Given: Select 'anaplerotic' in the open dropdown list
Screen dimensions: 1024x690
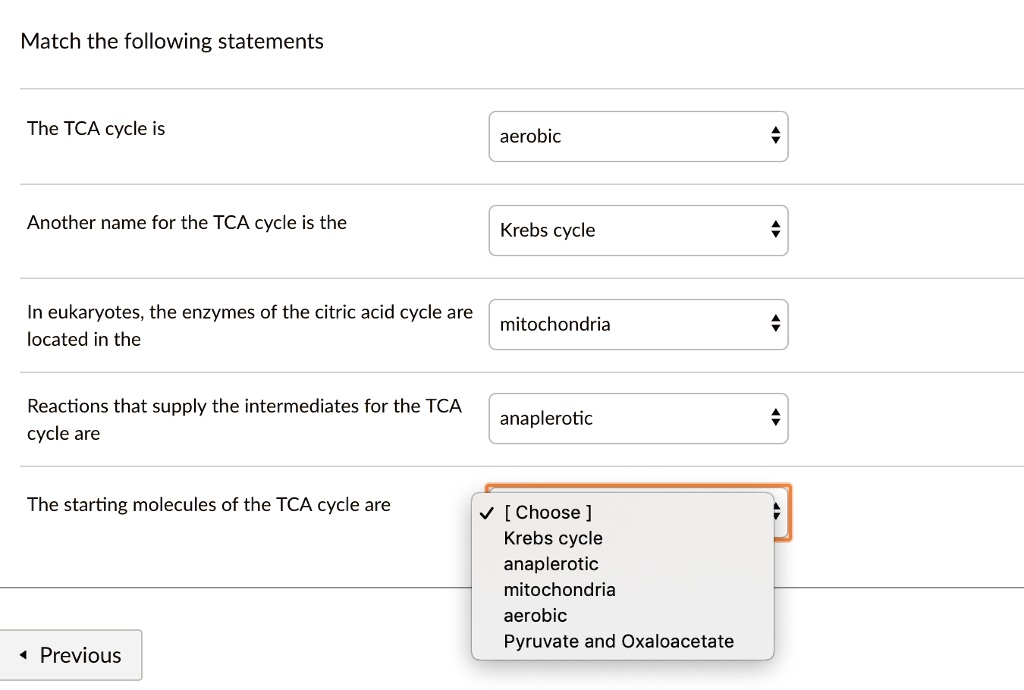Looking at the screenshot, I should pyautogui.click(x=551, y=564).
